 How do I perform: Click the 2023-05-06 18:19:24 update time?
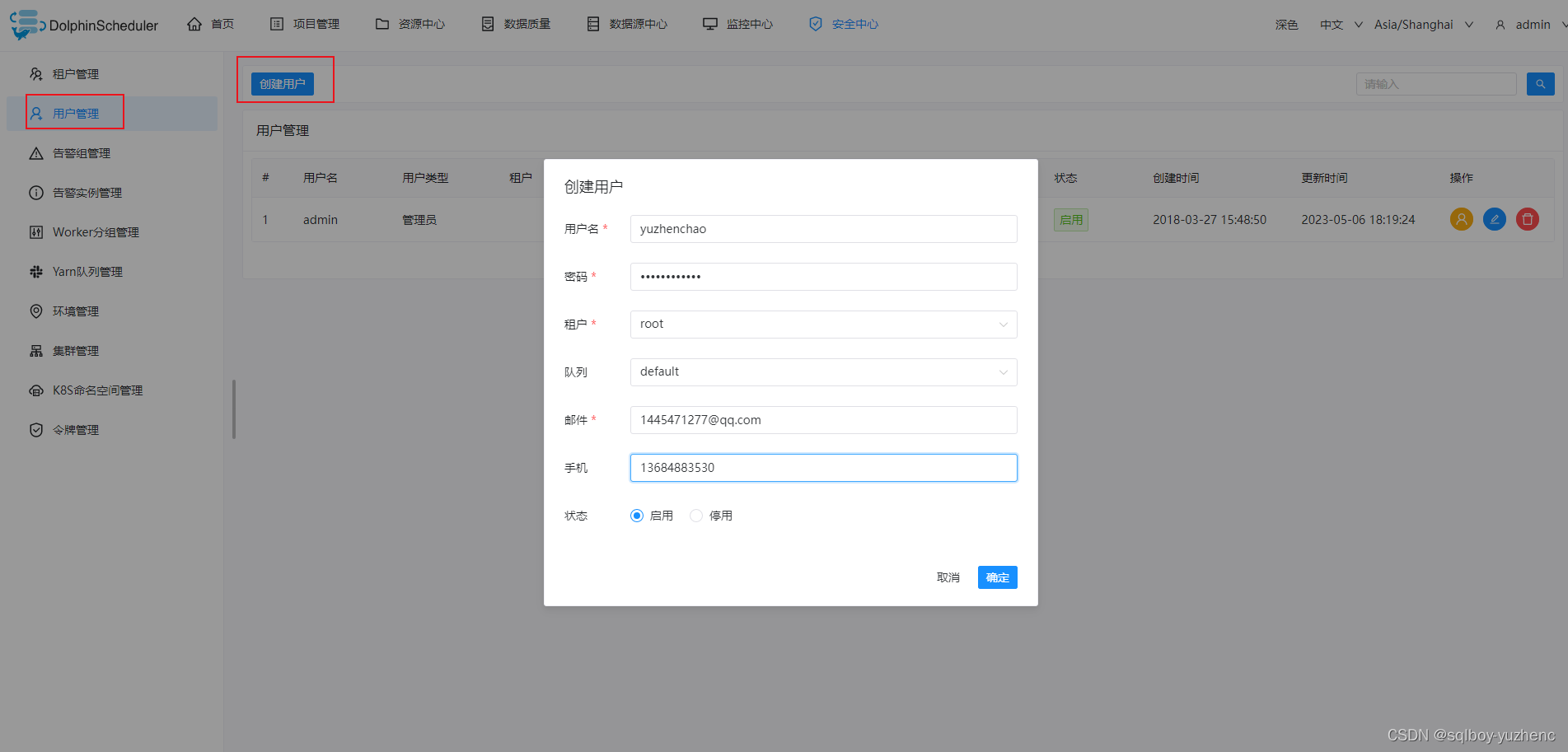point(1358,220)
